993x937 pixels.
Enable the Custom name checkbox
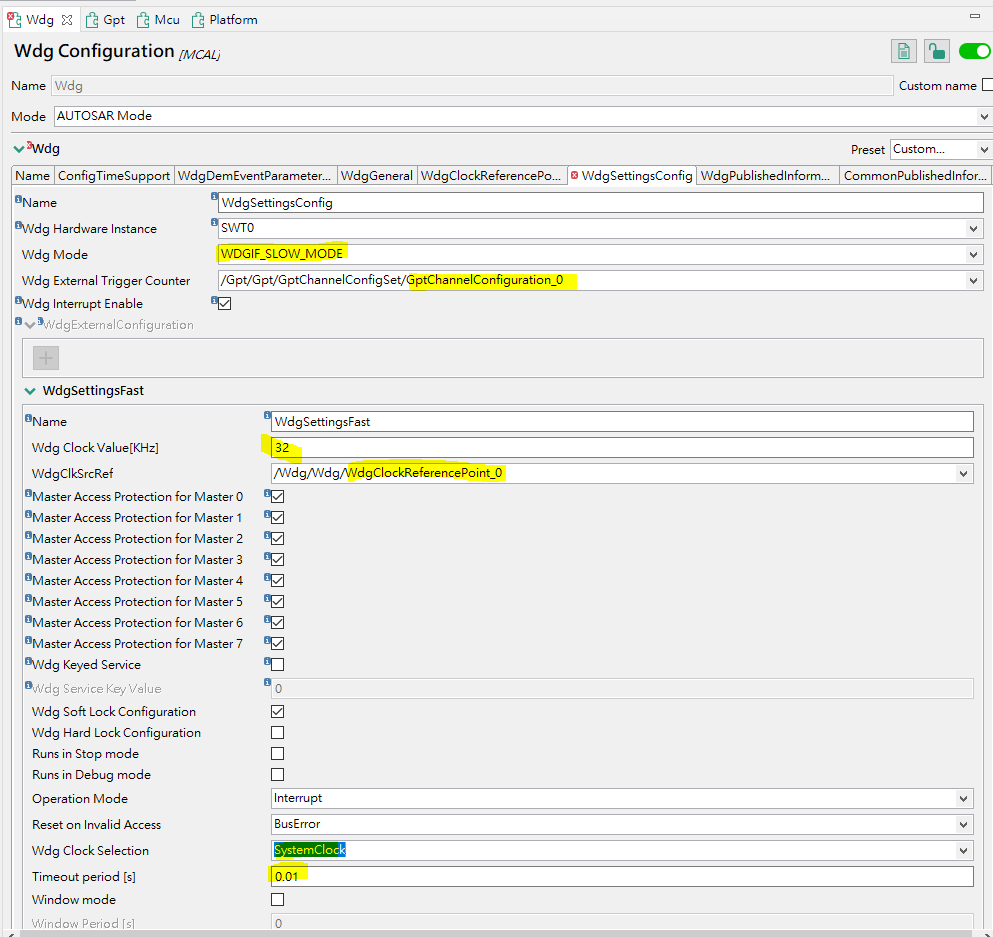coord(987,85)
